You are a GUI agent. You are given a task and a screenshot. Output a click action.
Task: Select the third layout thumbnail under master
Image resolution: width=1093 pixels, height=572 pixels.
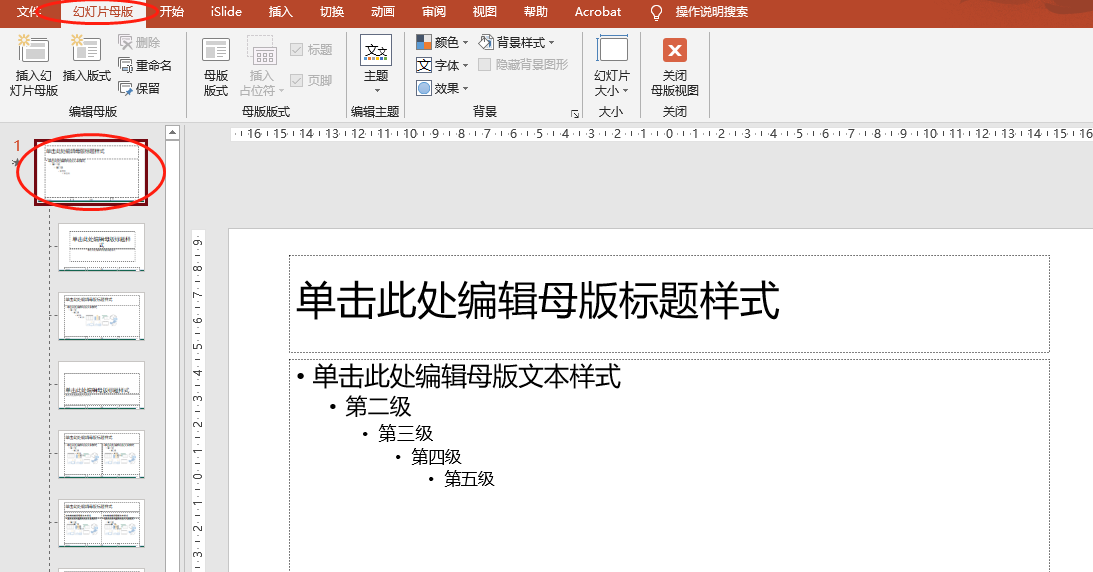point(102,385)
